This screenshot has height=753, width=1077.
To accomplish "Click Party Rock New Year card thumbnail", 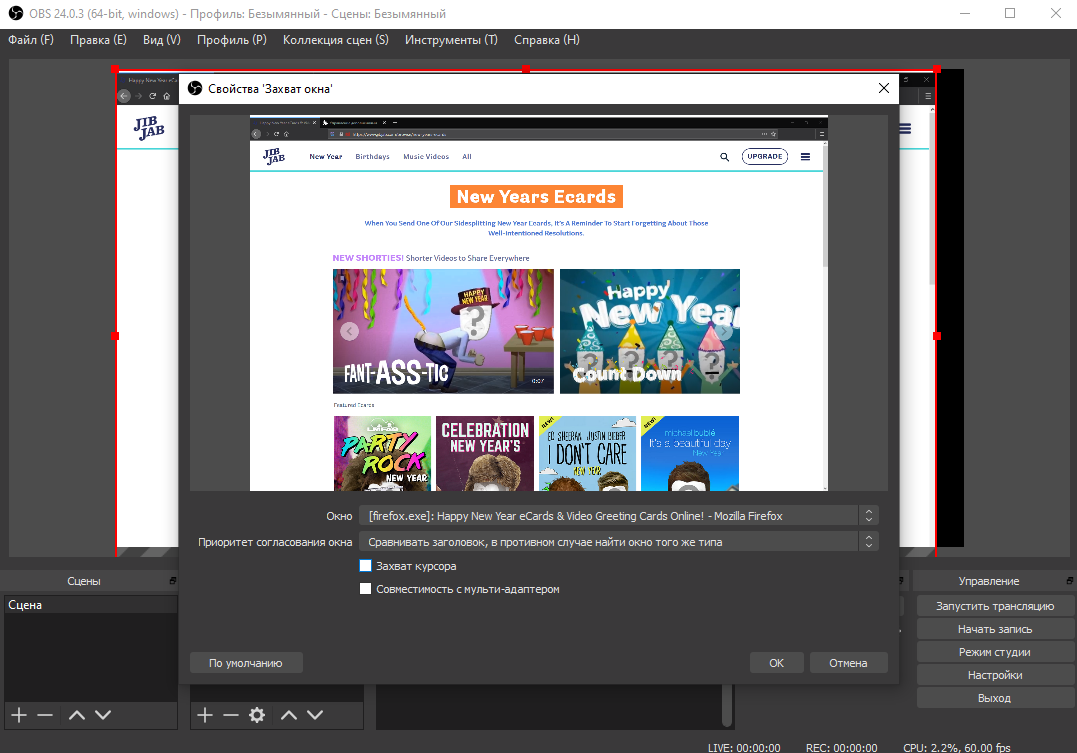I will [383, 453].
